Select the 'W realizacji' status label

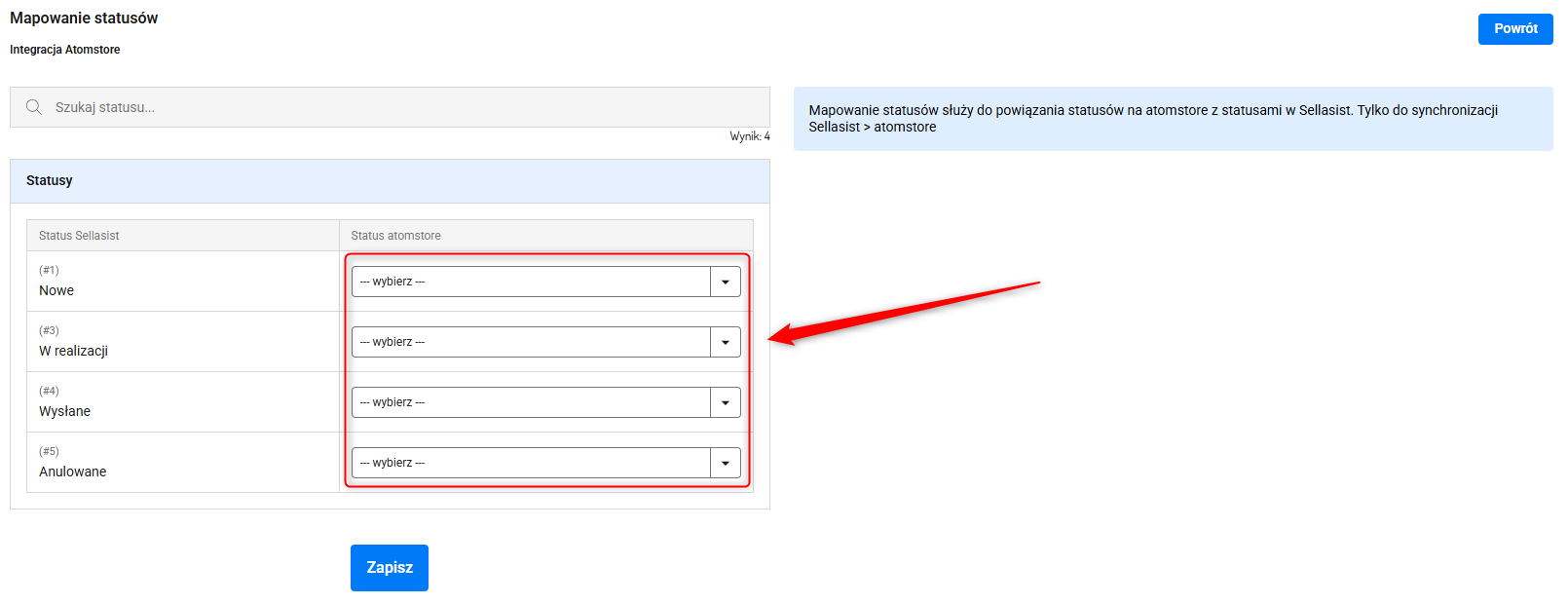(73, 351)
